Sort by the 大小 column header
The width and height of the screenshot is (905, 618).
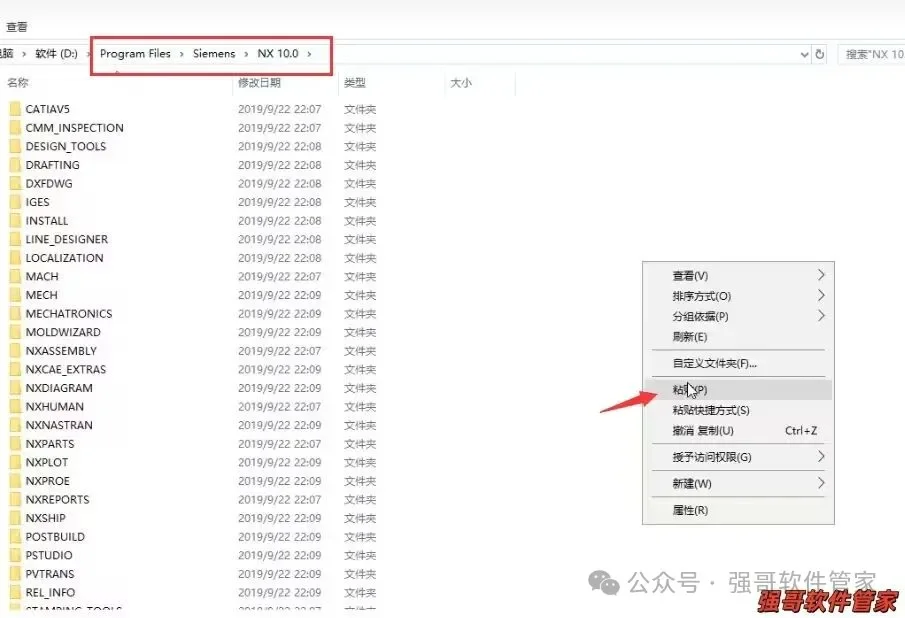pyautogui.click(x=461, y=83)
